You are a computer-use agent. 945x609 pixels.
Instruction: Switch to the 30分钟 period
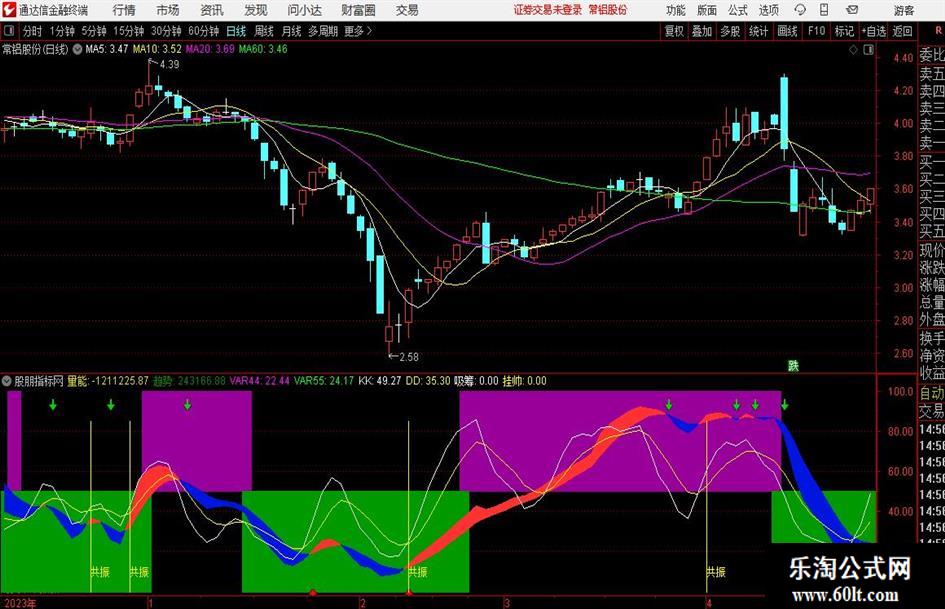tap(166, 31)
